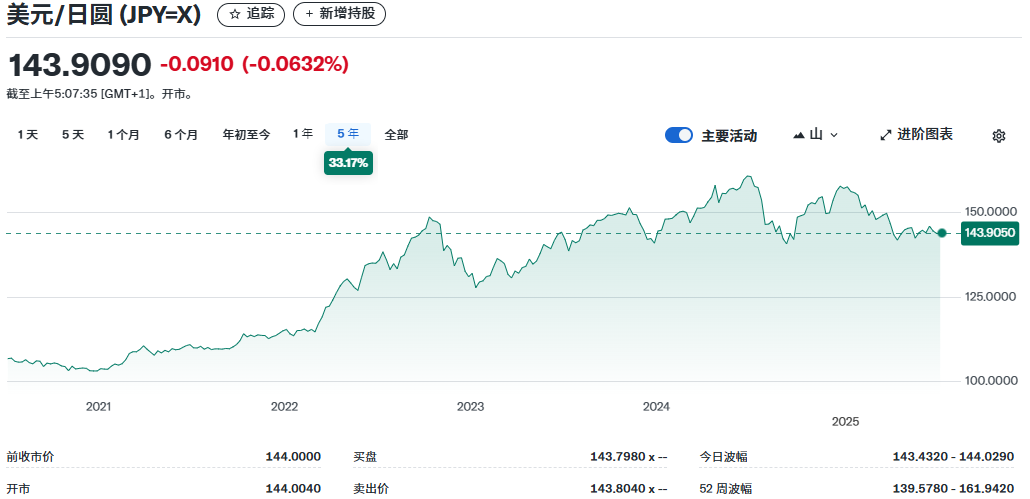Click the 139.5780 - 161.9420 range value

(x=953, y=489)
